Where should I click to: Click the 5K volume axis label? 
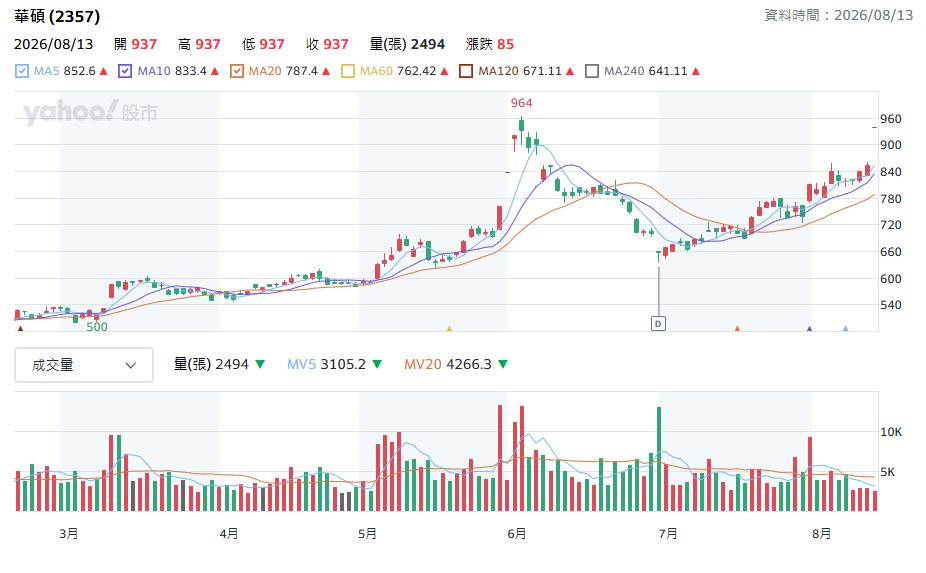(888, 472)
